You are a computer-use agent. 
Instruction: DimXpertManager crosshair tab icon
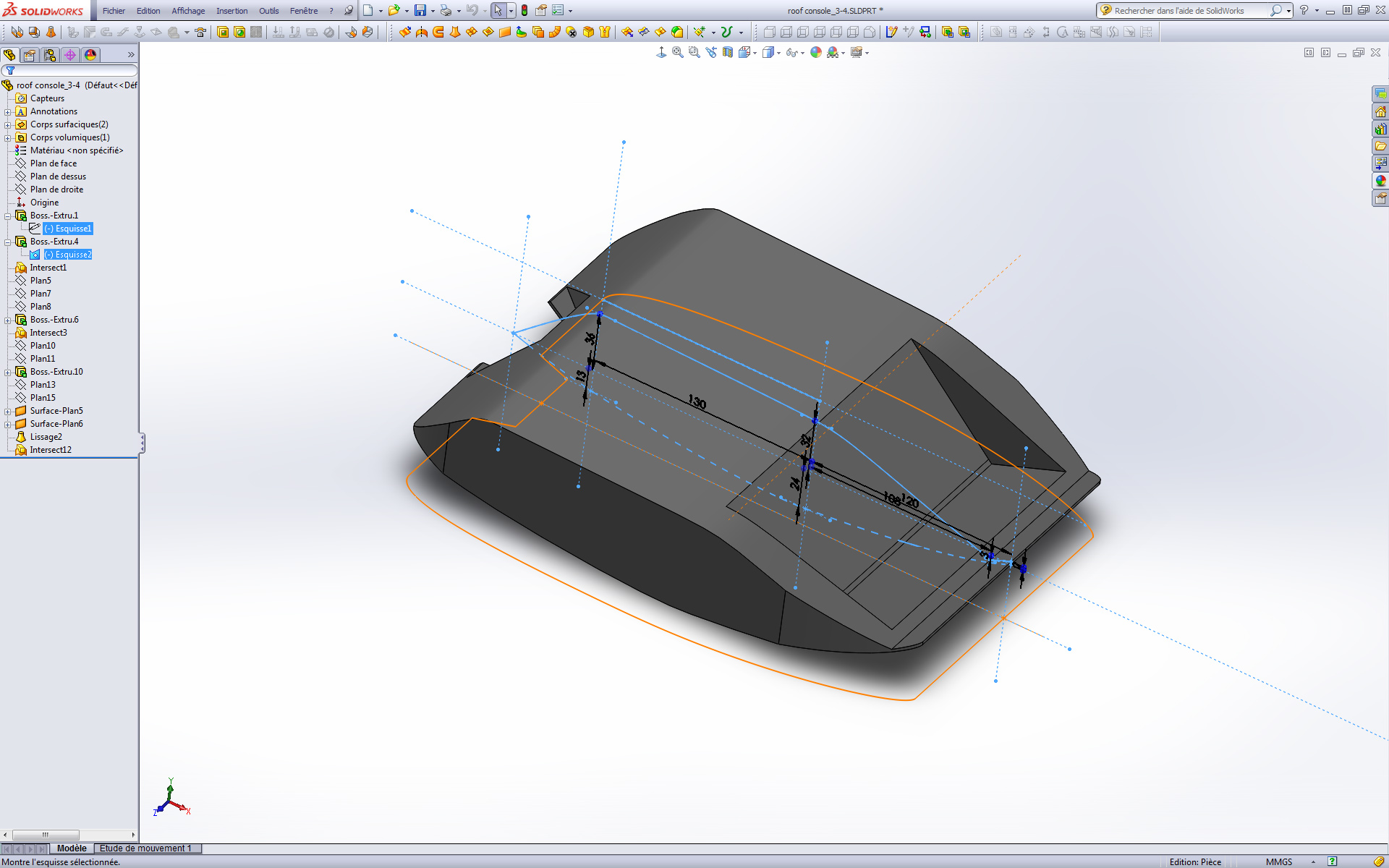pos(70,55)
